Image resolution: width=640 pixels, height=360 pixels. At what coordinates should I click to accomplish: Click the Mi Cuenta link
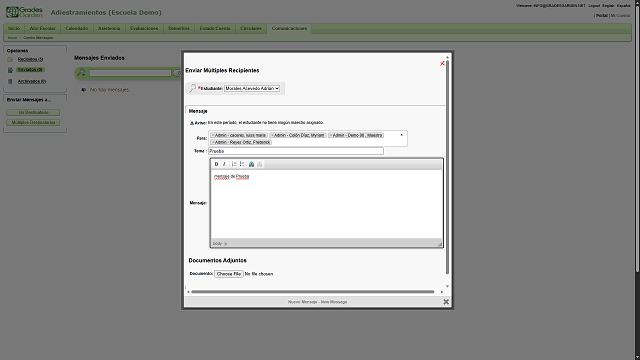[620, 16]
